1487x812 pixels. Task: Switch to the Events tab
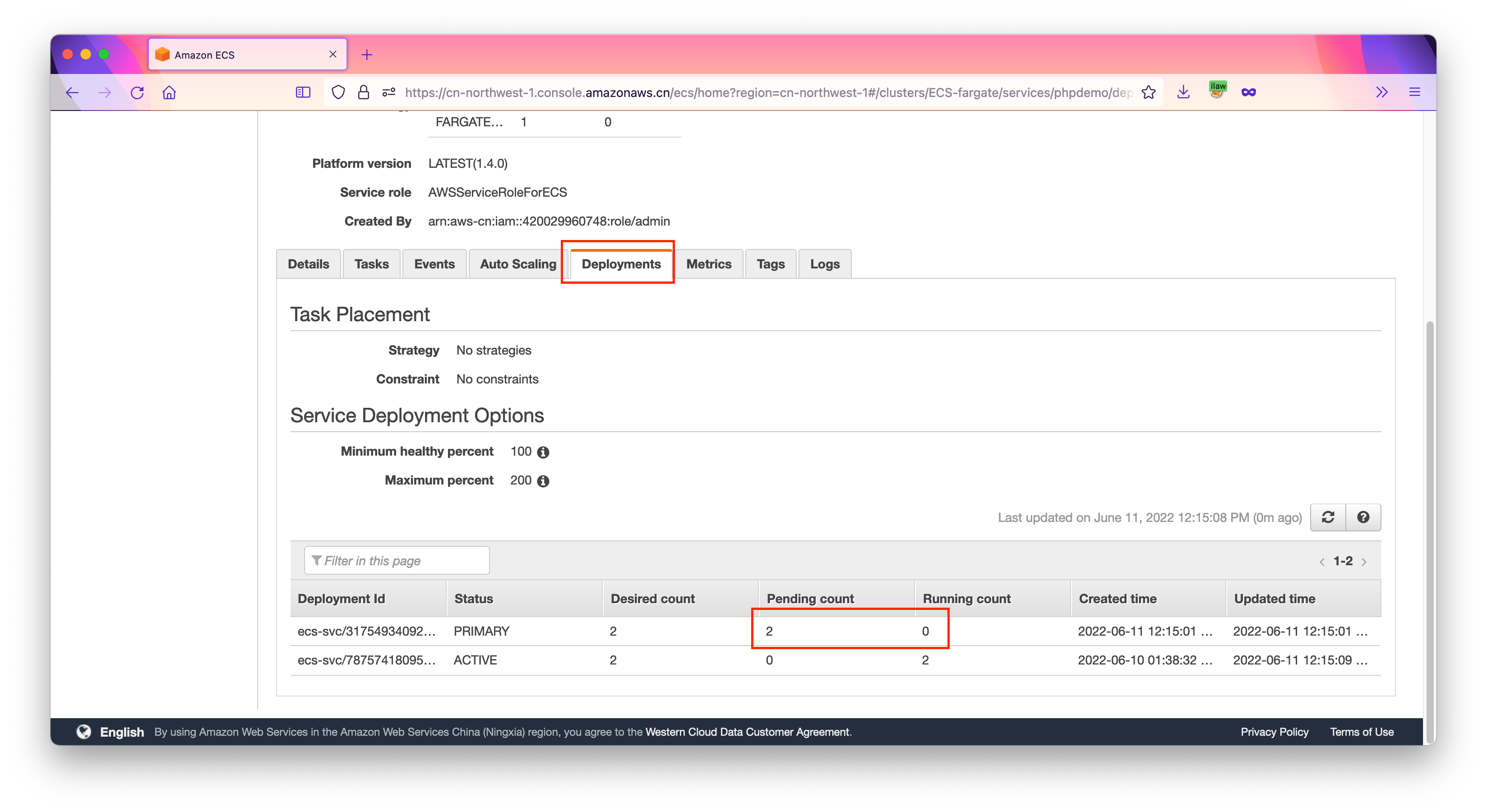point(434,264)
